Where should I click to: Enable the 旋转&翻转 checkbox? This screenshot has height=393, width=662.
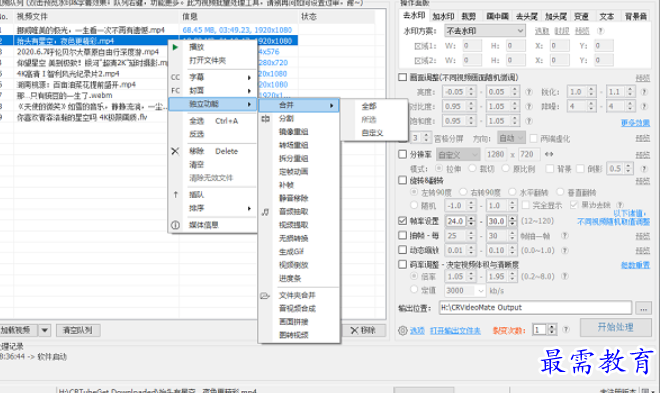(x=402, y=180)
